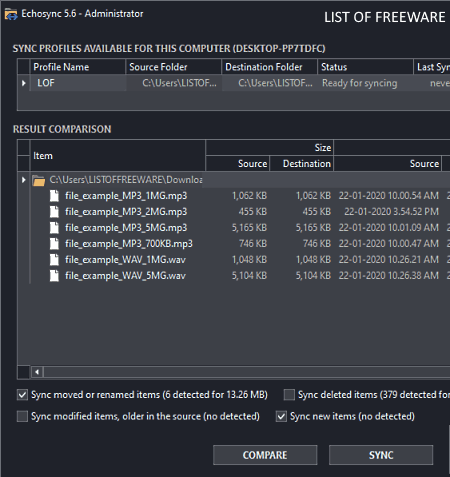Click 746 KB source size cell
Viewport: 450px width, 477px height.
pyautogui.click(x=253, y=244)
